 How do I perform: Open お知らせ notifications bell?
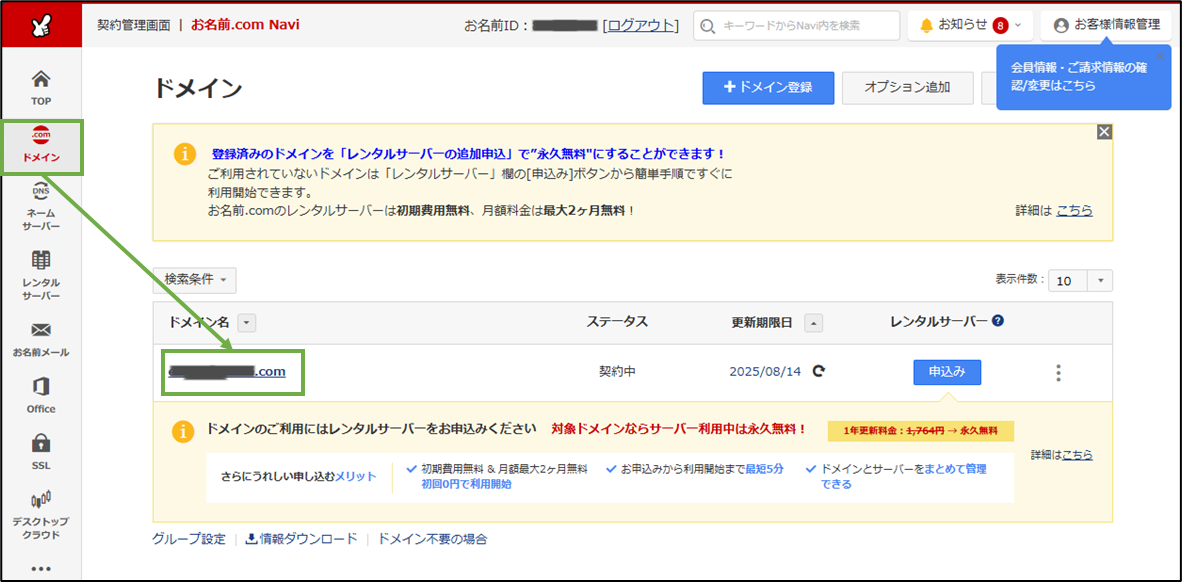tap(926, 25)
